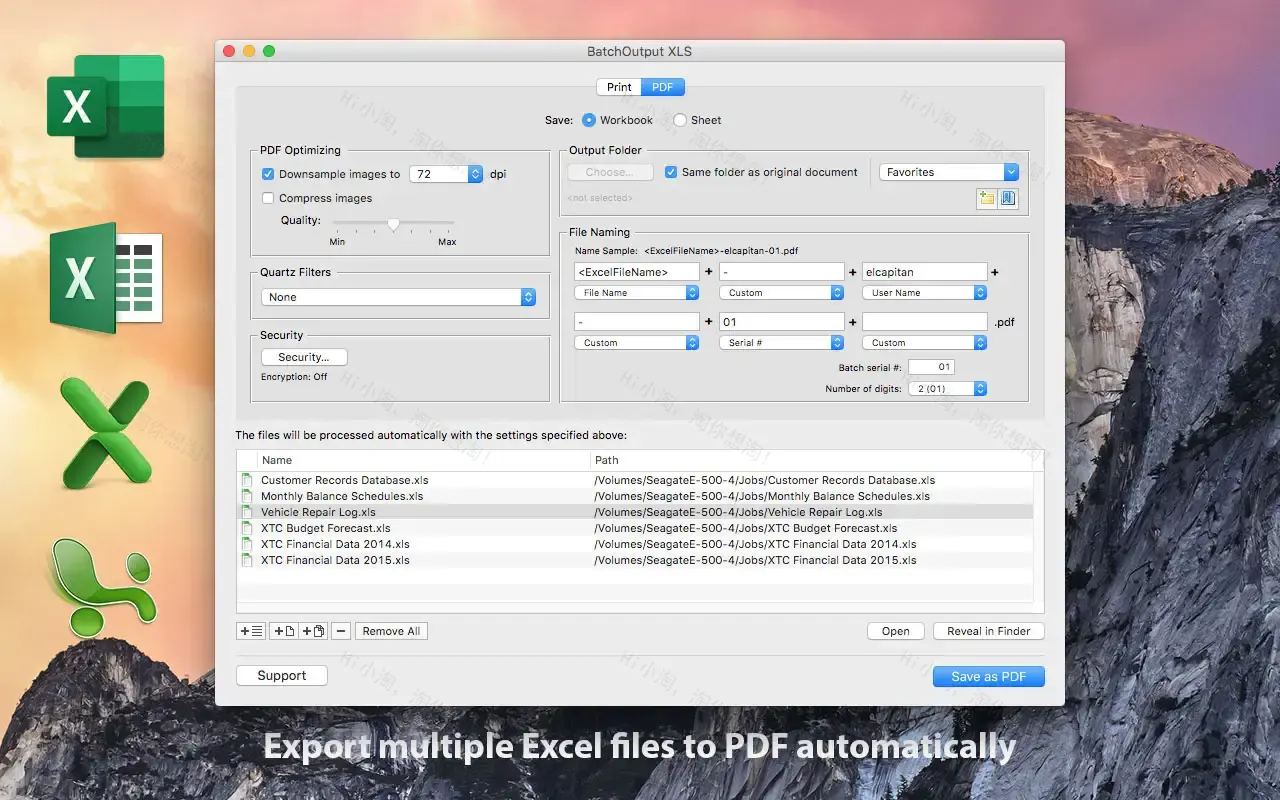Open the Favorites output folder dropdown
Screen dimensions: 1280x800
pyautogui.click(x=948, y=171)
